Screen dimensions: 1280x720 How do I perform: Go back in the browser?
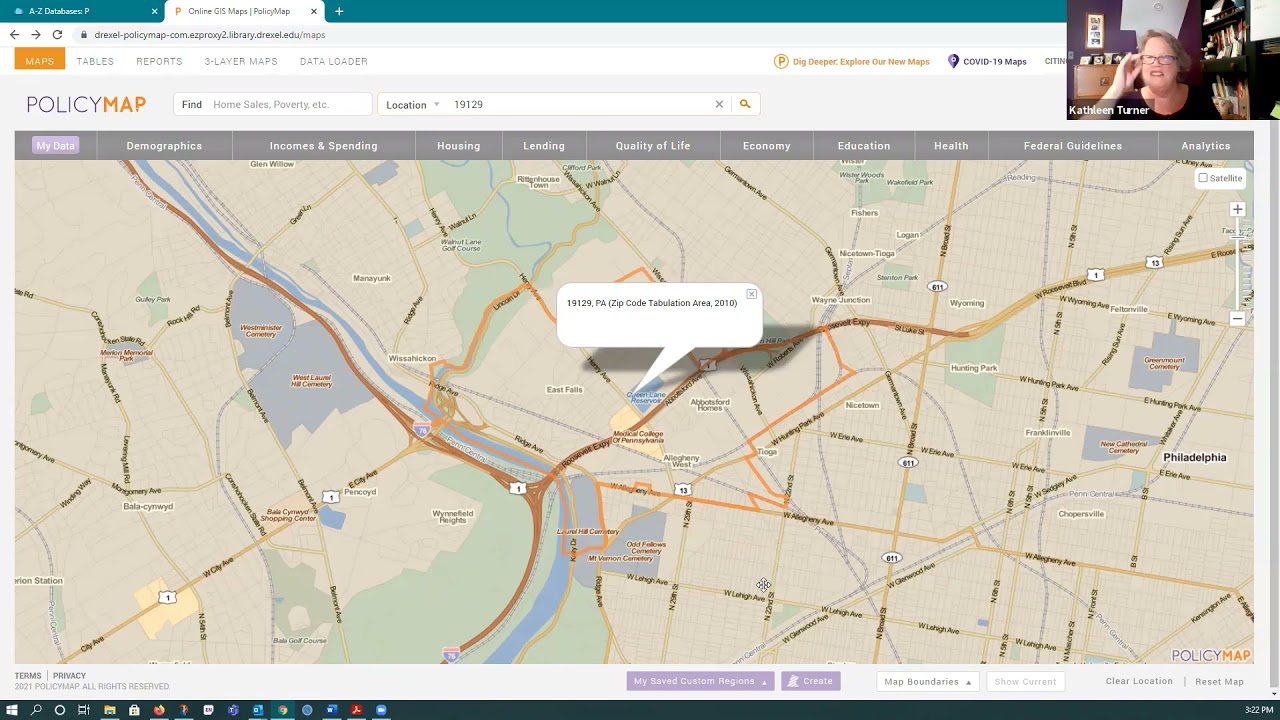click(x=14, y=34)
